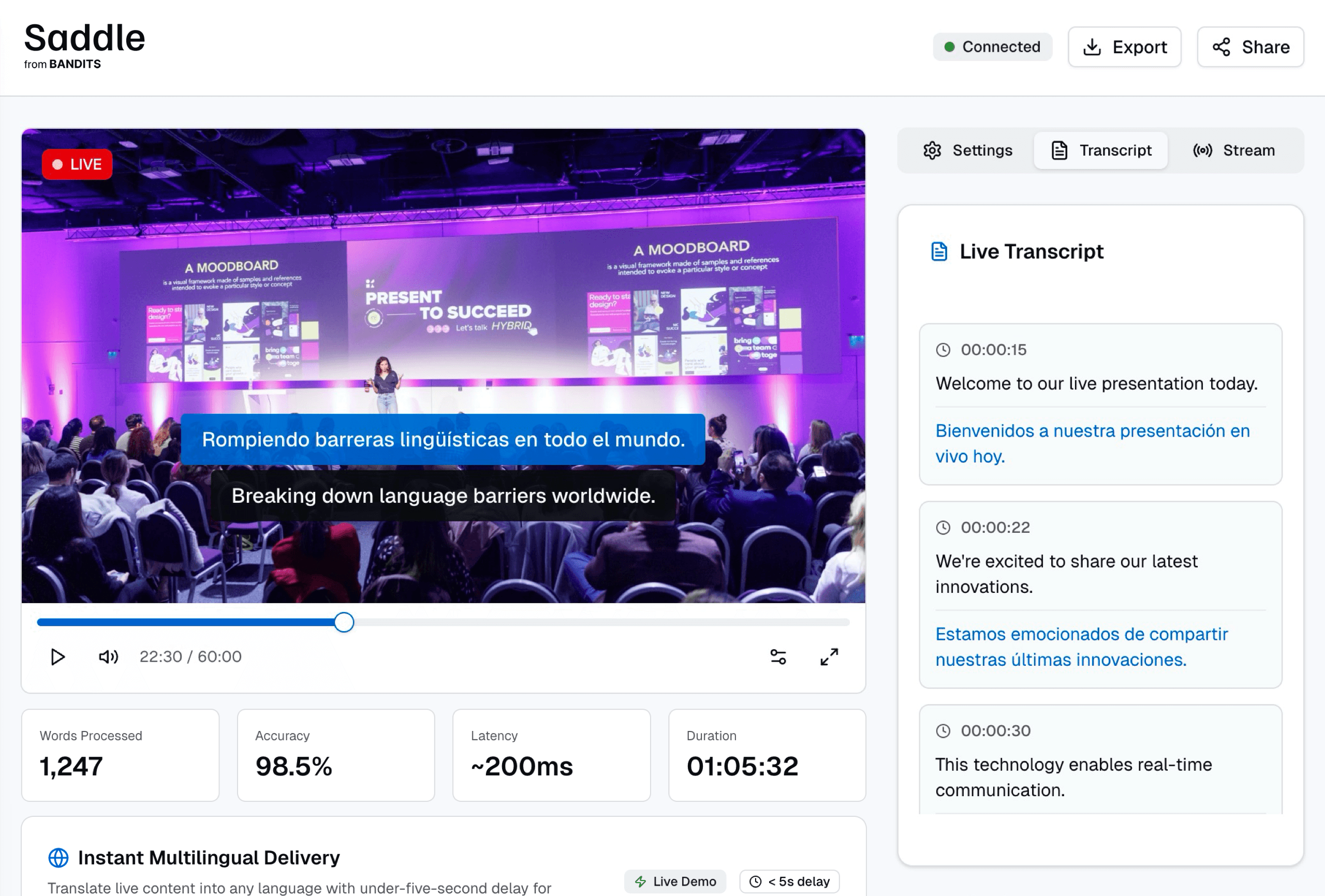This screenshot has height=896, width=1325.
Task: Click the Connected status indicator
Action: (992, 47)
